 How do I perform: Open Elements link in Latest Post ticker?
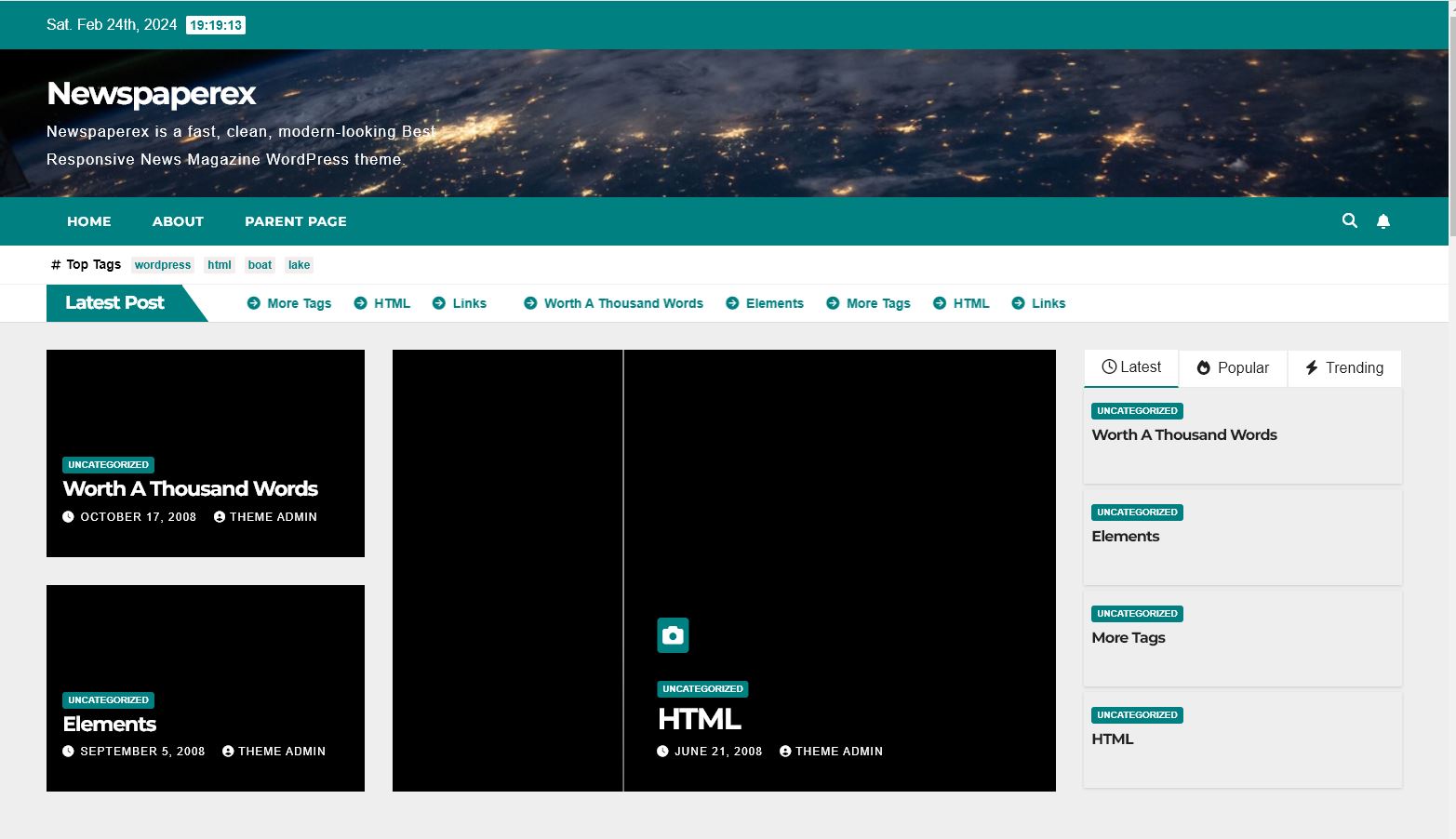[x=775, y=303]
